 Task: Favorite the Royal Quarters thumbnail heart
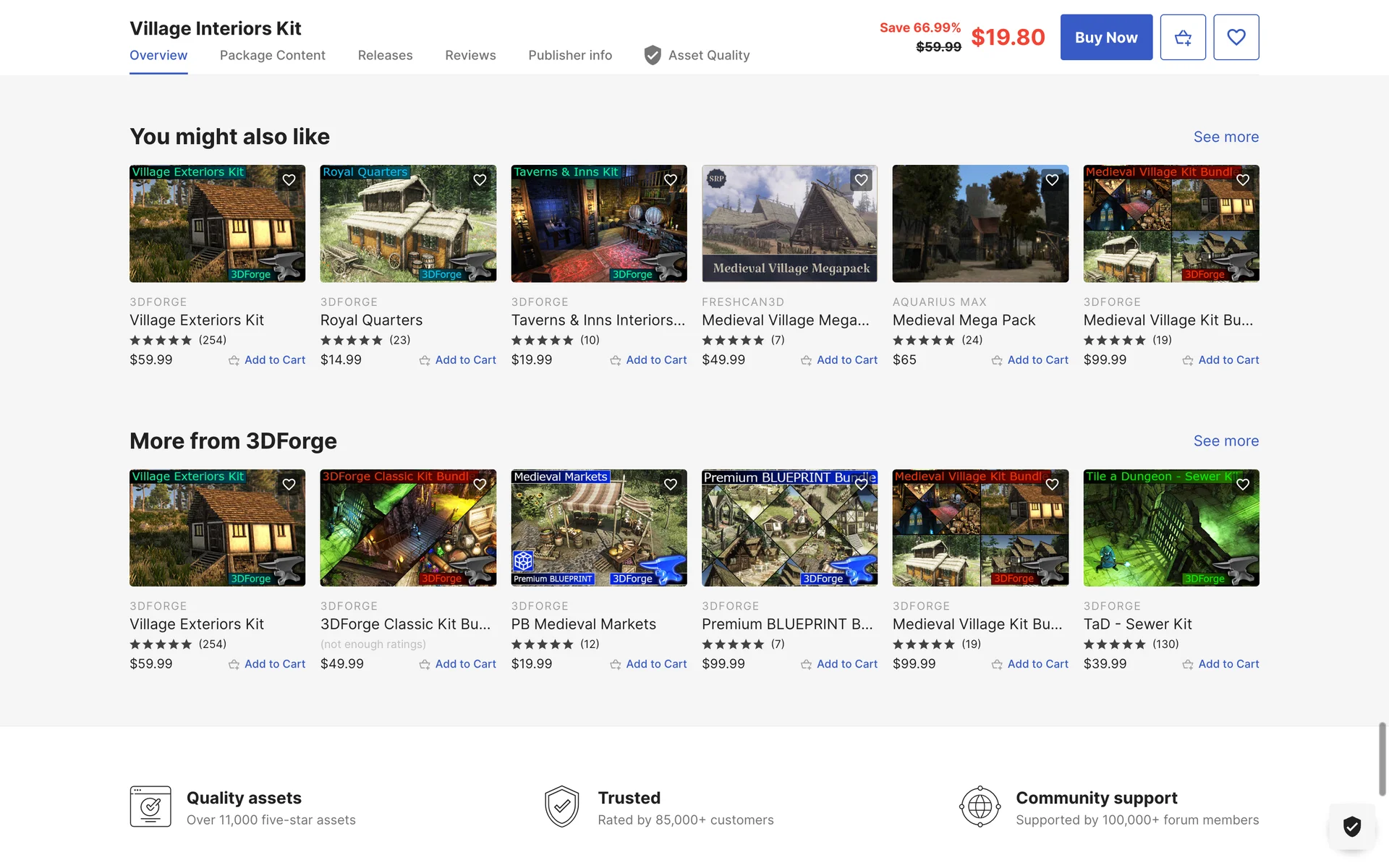click(480, 180)
